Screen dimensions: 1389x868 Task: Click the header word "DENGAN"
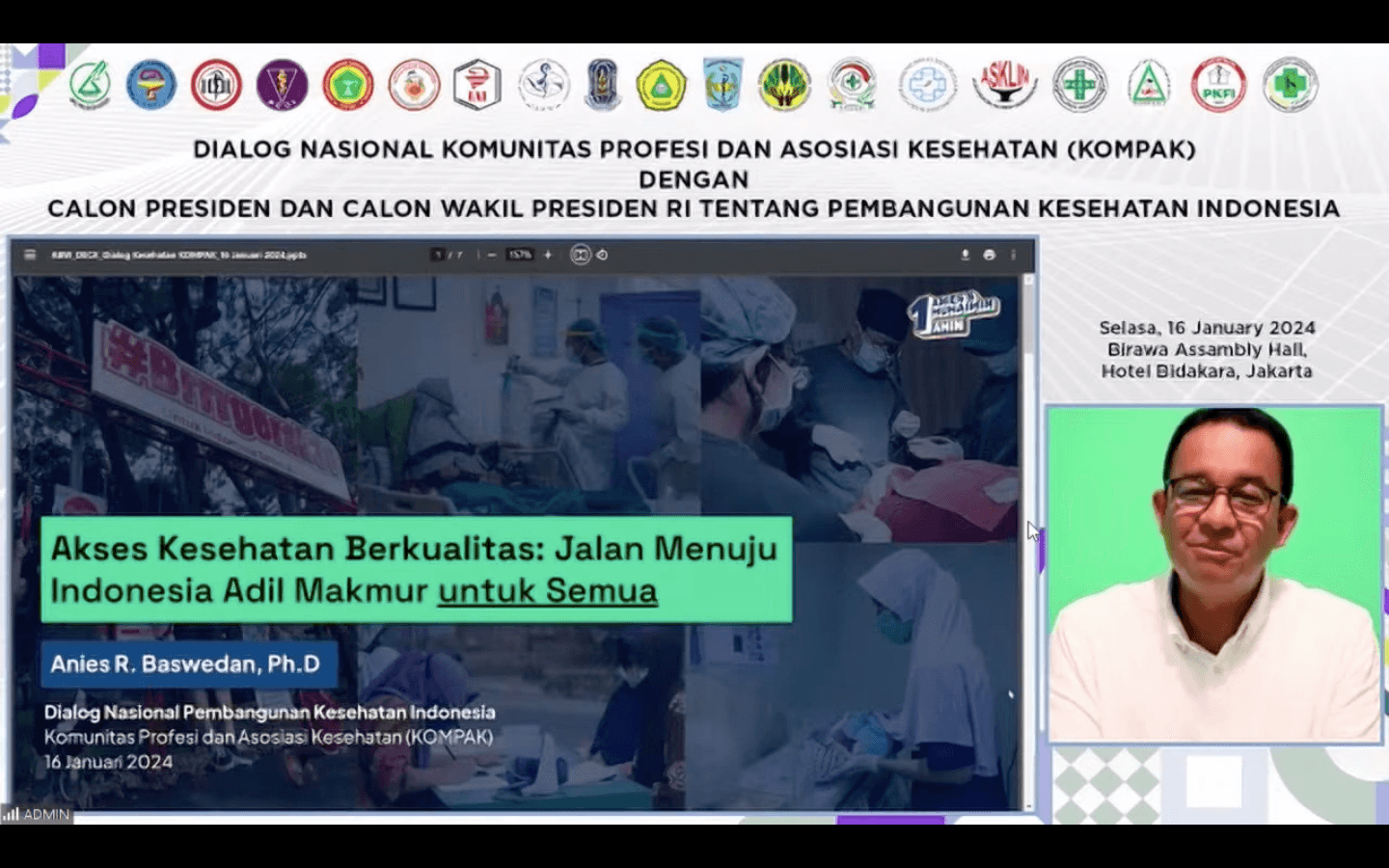[694, 179]
